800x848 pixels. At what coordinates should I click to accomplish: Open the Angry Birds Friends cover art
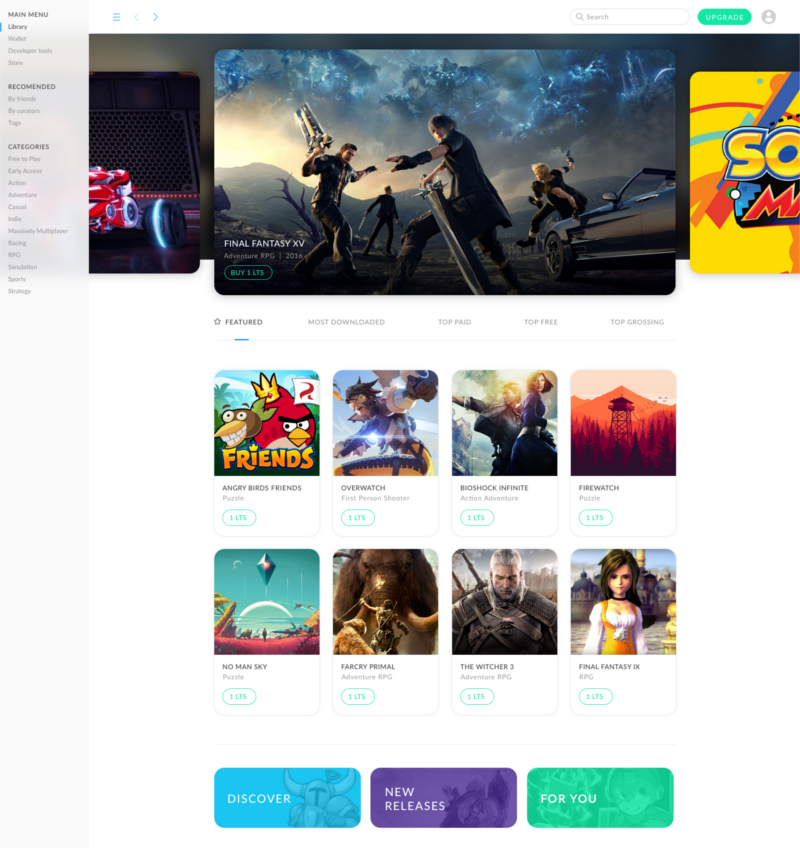click(x=267, y=423)
